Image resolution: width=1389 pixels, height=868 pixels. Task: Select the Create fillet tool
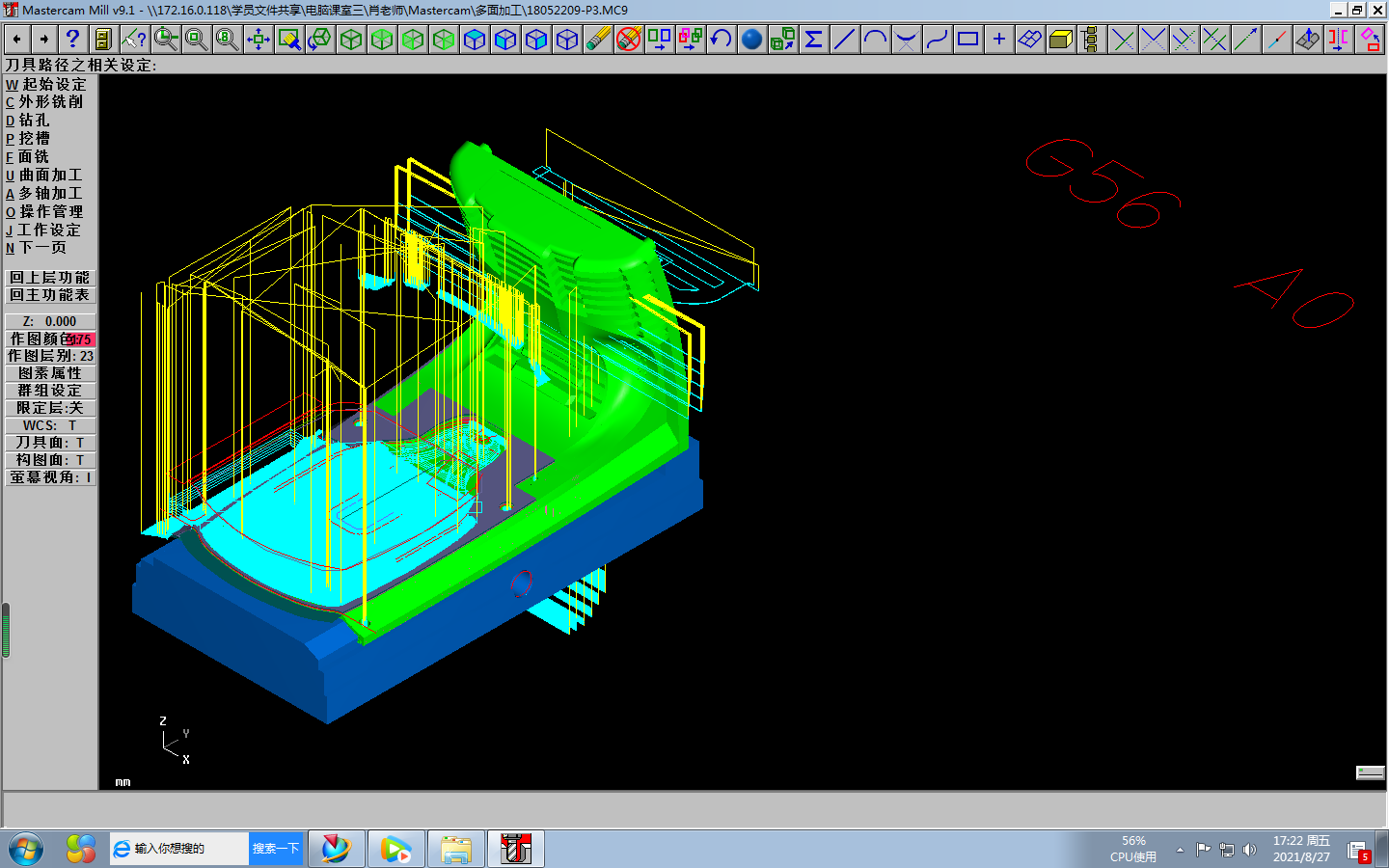coord(907,40)
